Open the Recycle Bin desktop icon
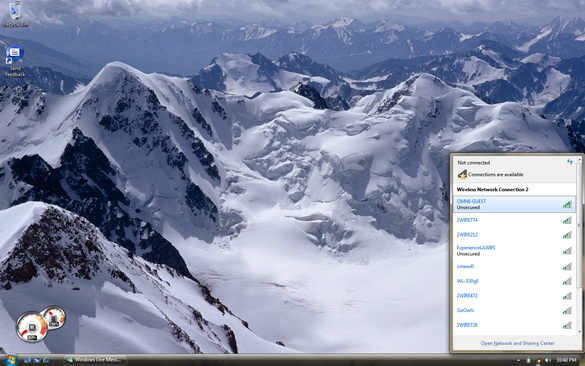 click(x=15, y=14)
